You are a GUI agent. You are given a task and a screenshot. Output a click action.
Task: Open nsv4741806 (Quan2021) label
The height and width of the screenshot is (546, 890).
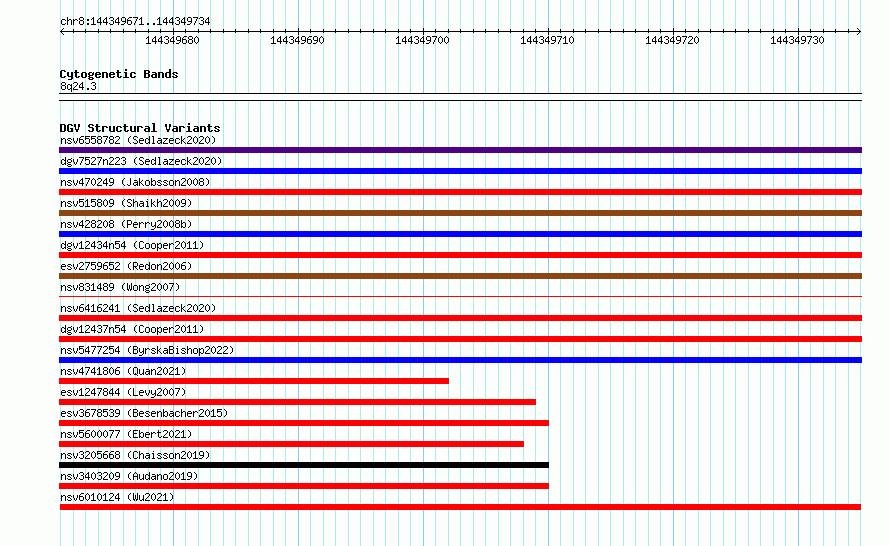coord(123,371)
